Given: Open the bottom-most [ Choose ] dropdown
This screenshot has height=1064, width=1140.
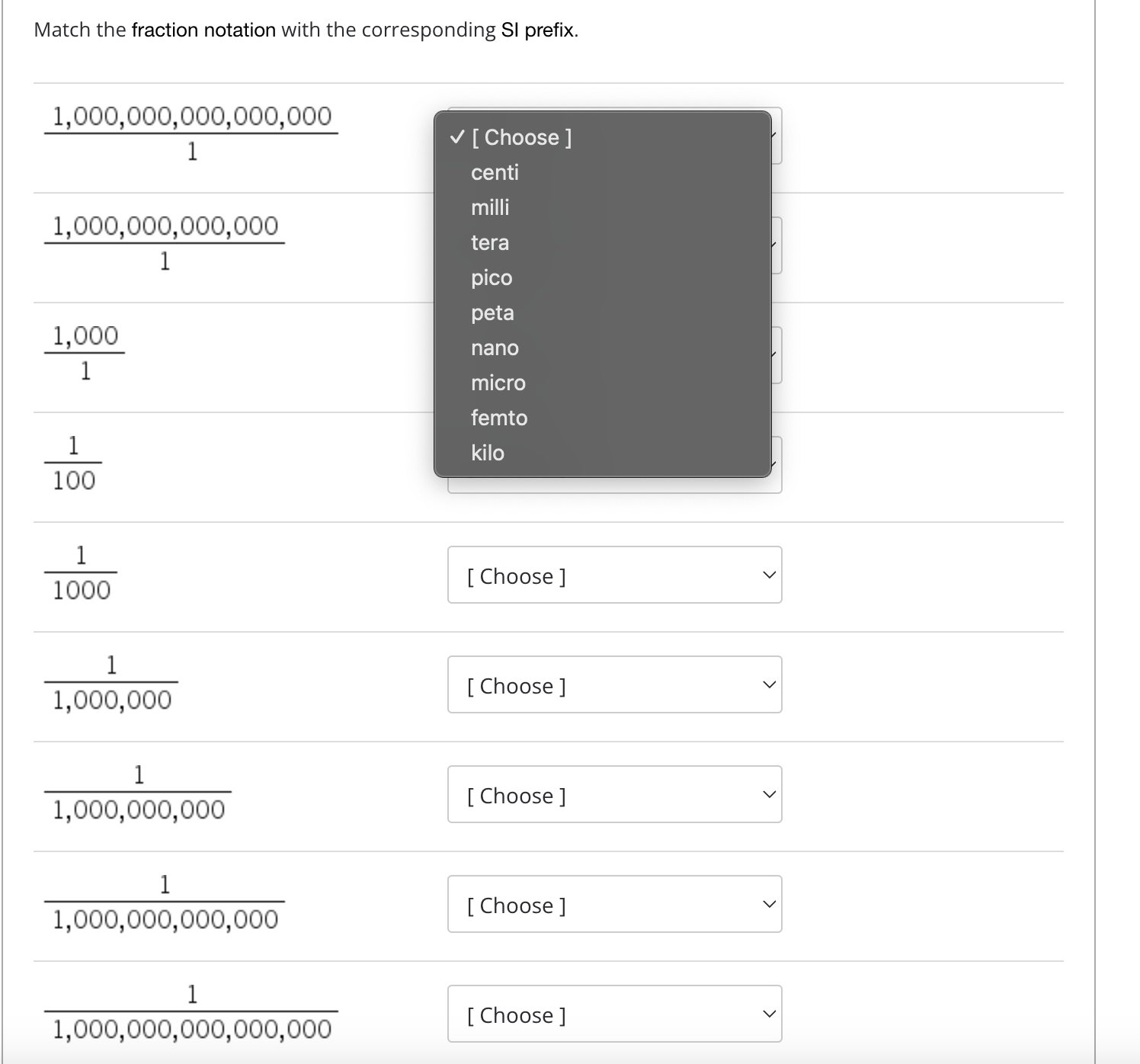Looking at the screenshot, I should [x=614, y=1014].
